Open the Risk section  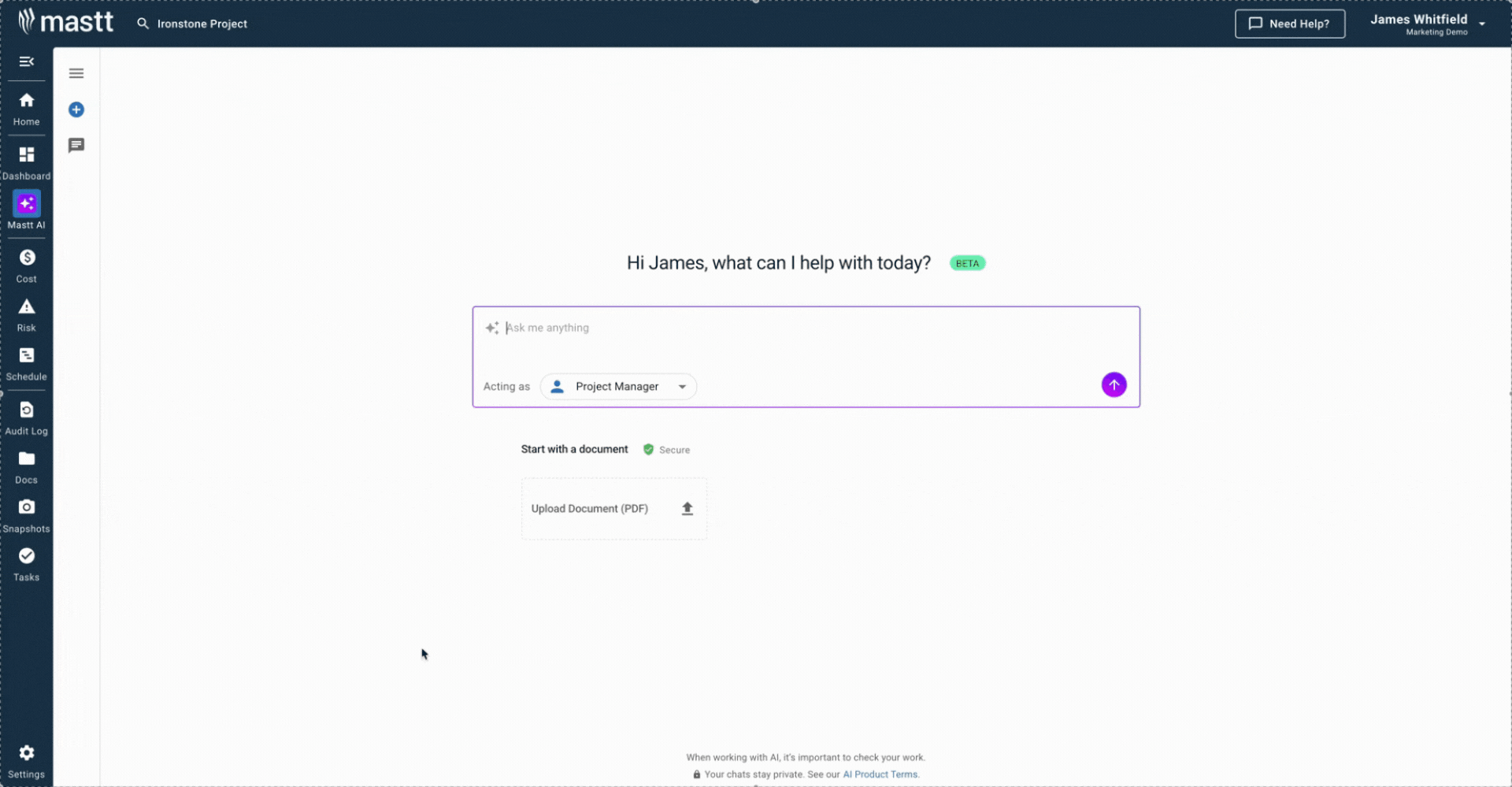click(x=26, y=312)
